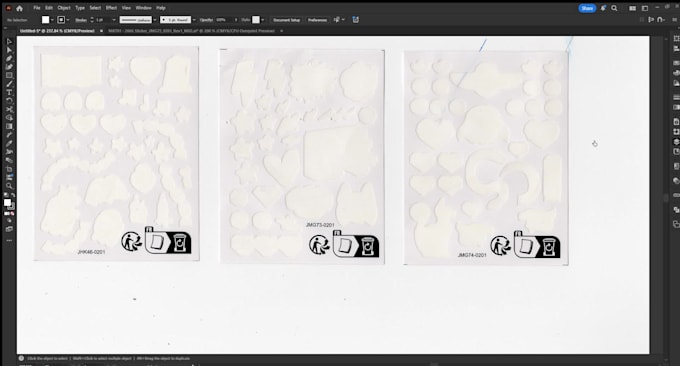
Task: Select the Type tool
Action: coord(9,92)
